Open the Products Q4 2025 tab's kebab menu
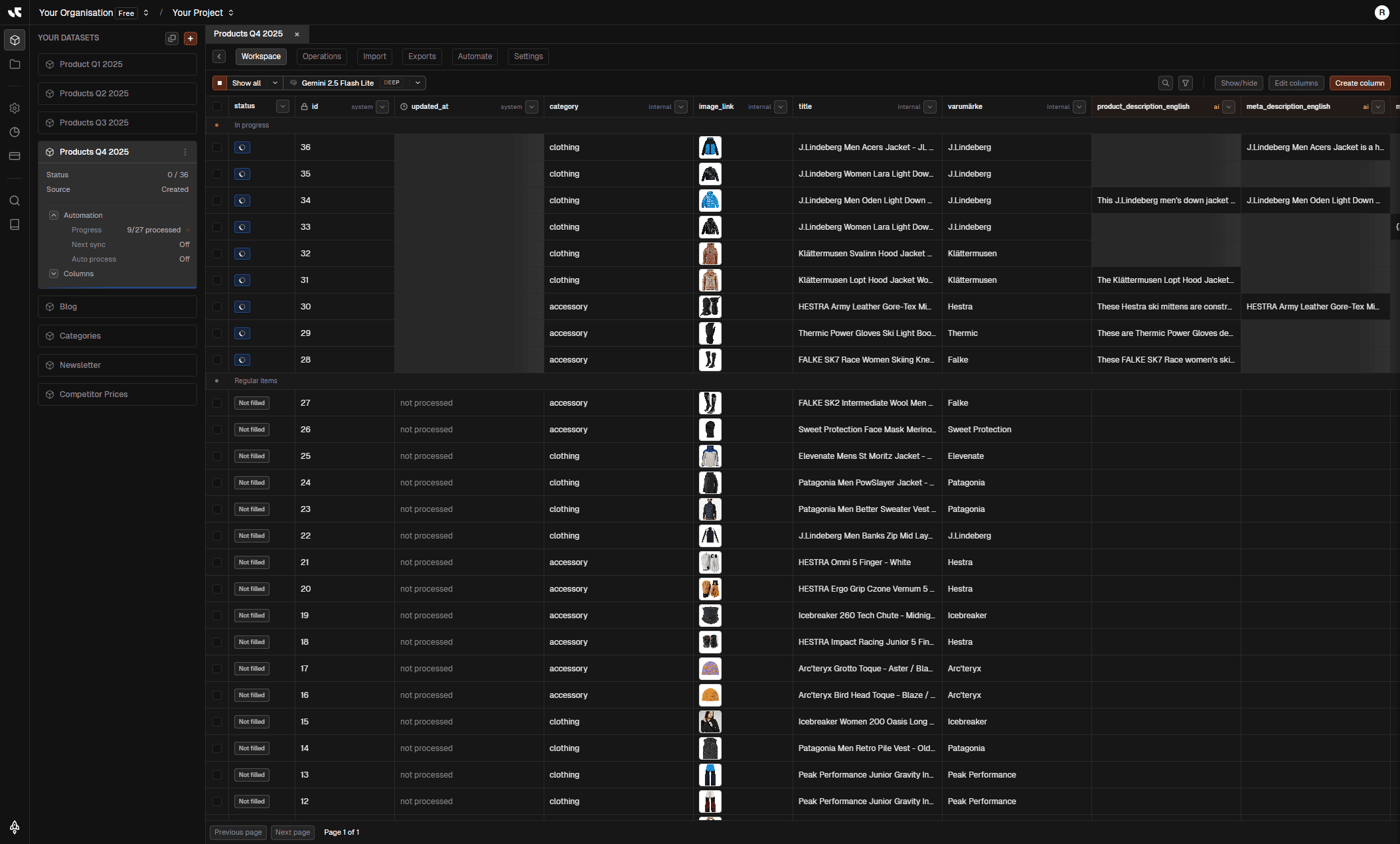The width and height of the screenshot is (1400, 844). (x=185, y=152)
